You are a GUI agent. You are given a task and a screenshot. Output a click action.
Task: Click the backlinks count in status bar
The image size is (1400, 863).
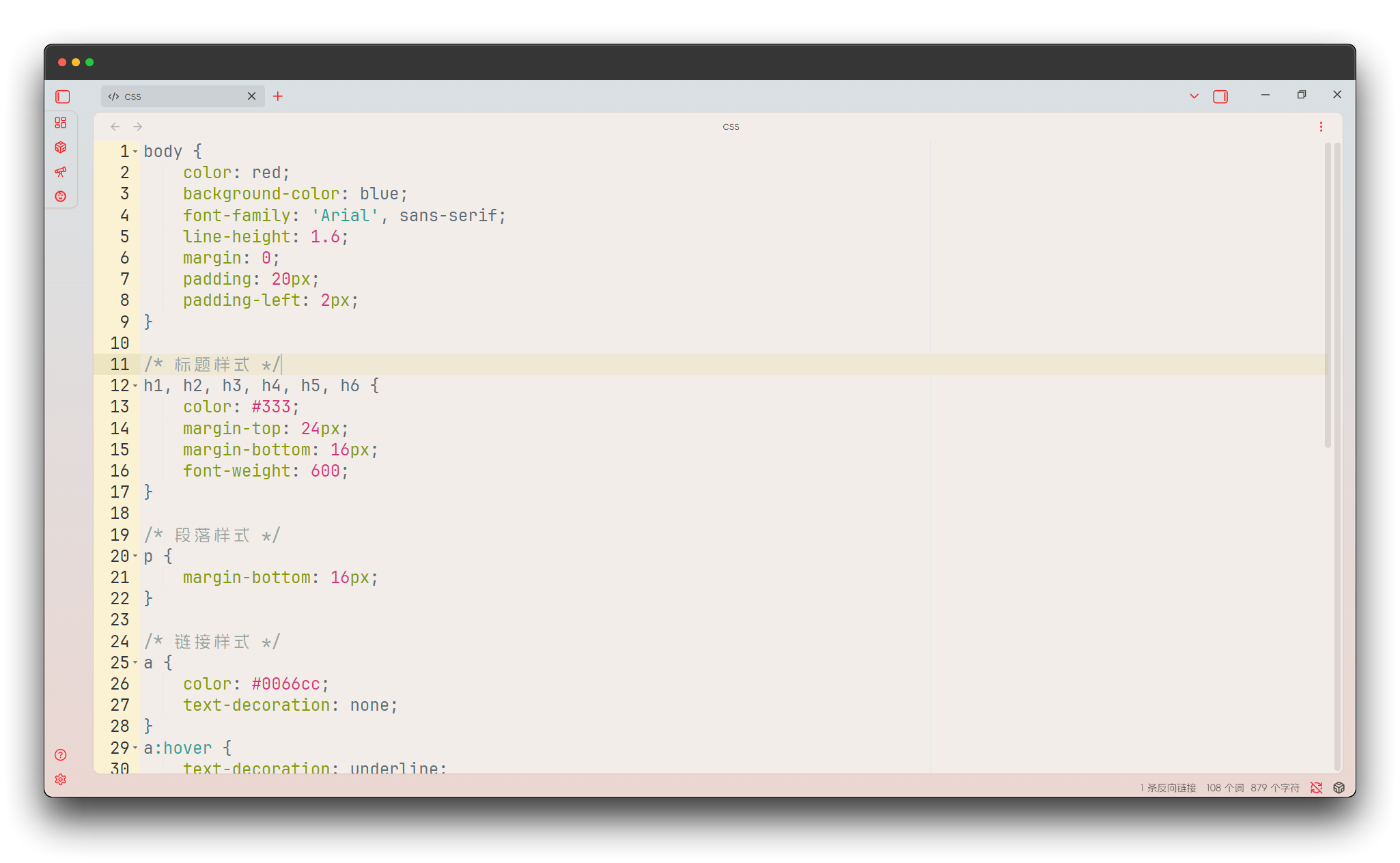(x=1168, y=787)
